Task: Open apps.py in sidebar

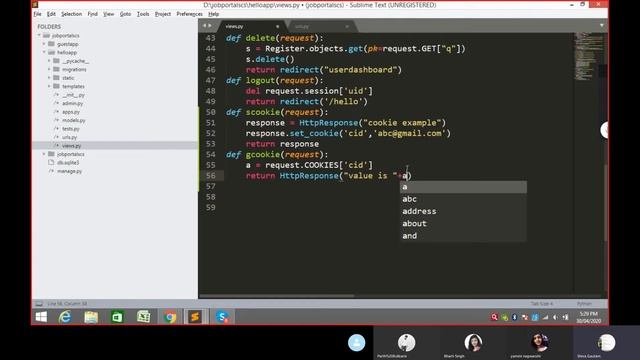Action: coord(71,112)
